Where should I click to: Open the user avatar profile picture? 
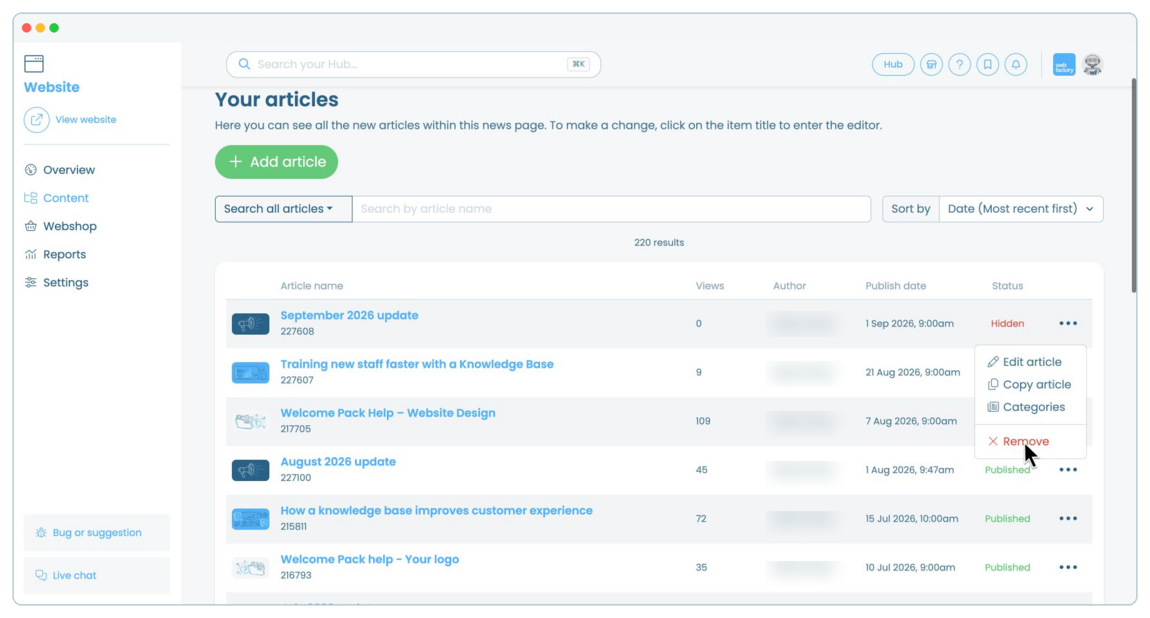pos(1092,65)
